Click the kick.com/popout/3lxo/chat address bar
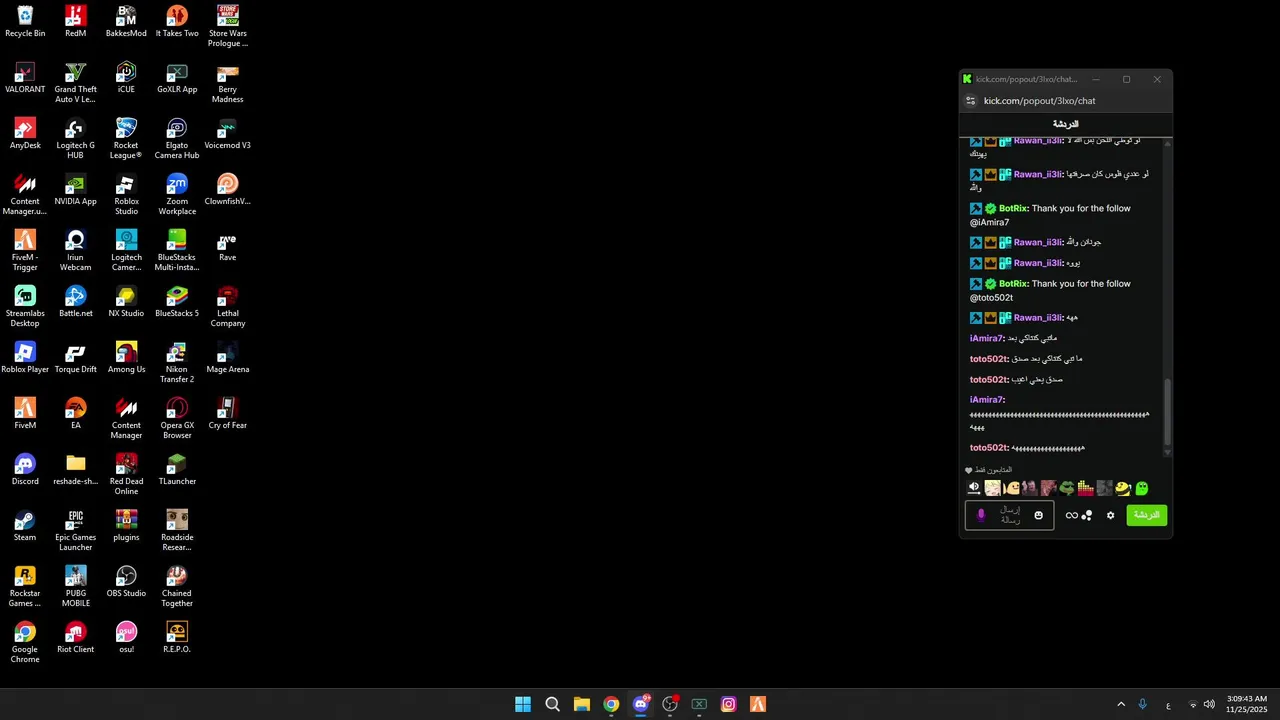The height and width of the screenshot is (720, 1280). point(1040,101)
